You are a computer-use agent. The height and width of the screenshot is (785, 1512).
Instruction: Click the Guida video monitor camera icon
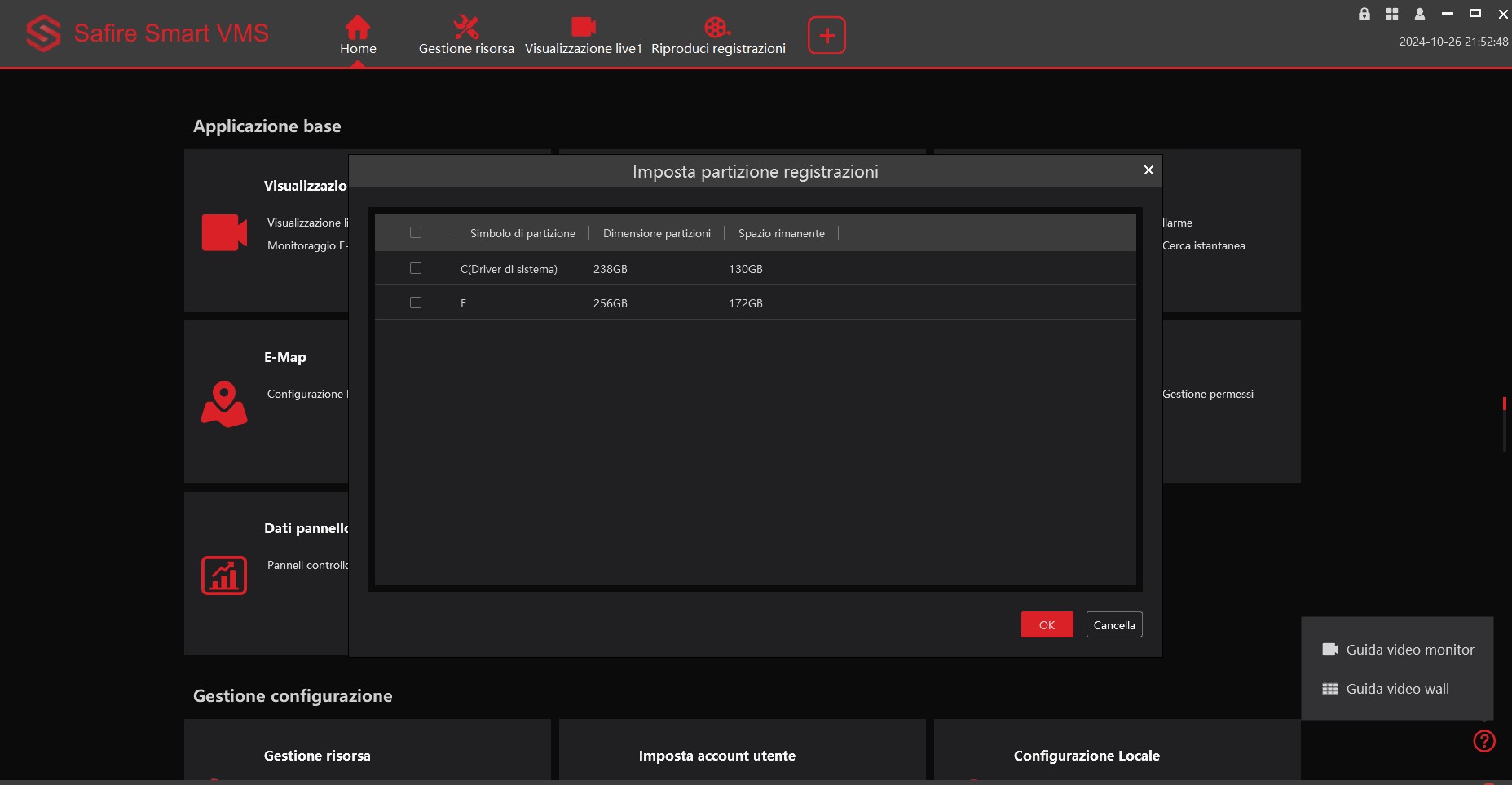(x=1330, y=650)
